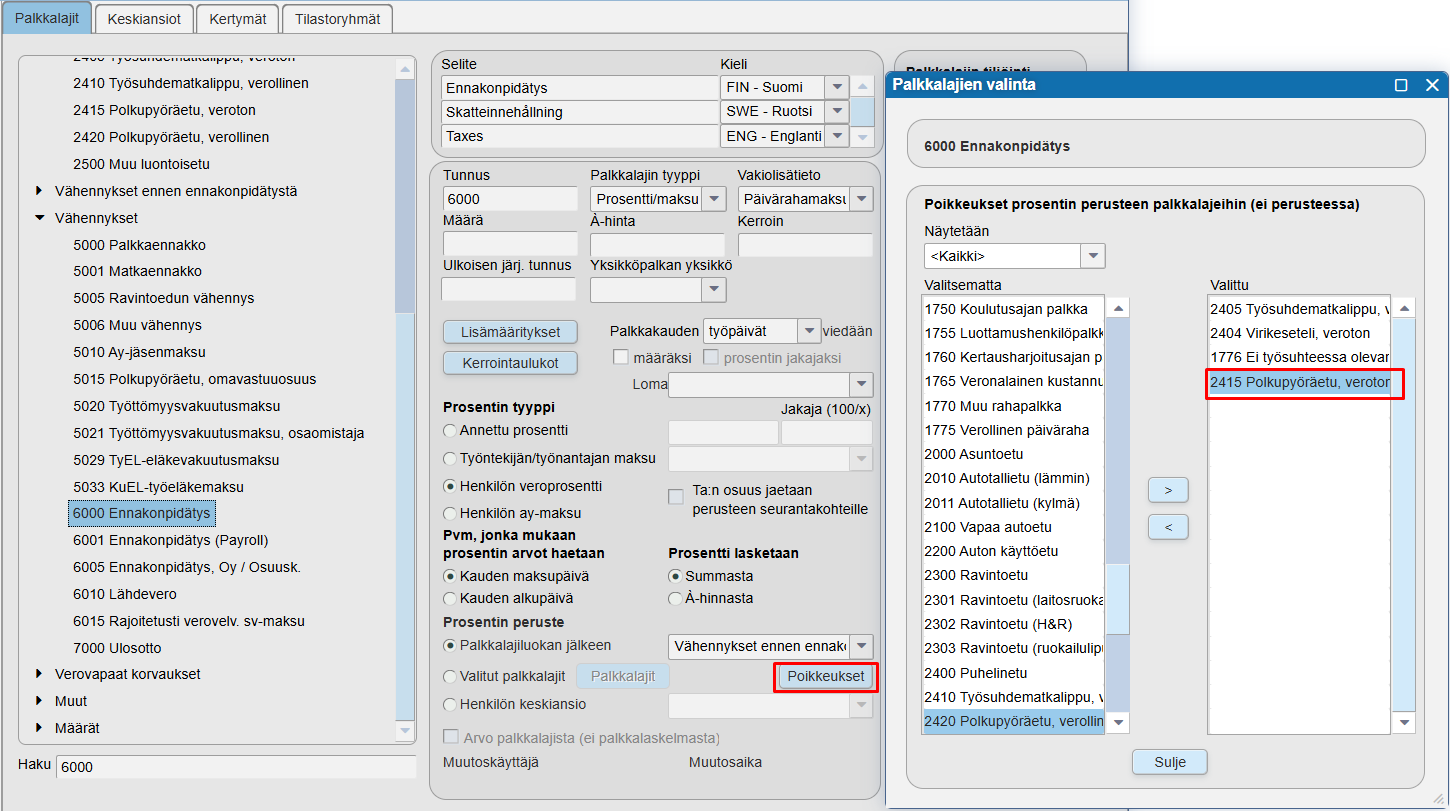Tick the määräksi checkbox
The image size is (1450, 811).
point(621,357)
